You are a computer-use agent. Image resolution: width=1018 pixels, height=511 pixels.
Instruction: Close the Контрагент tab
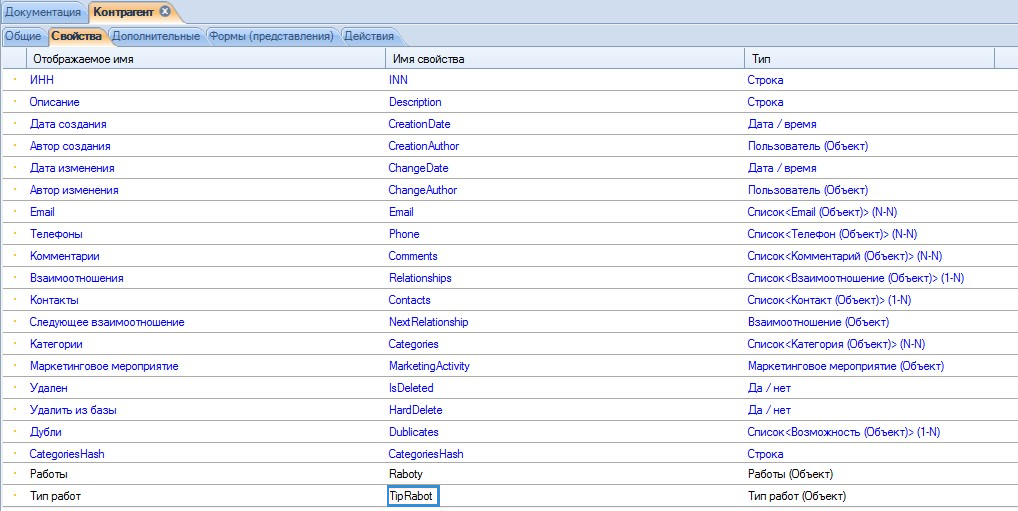click(x=165, y=11)
